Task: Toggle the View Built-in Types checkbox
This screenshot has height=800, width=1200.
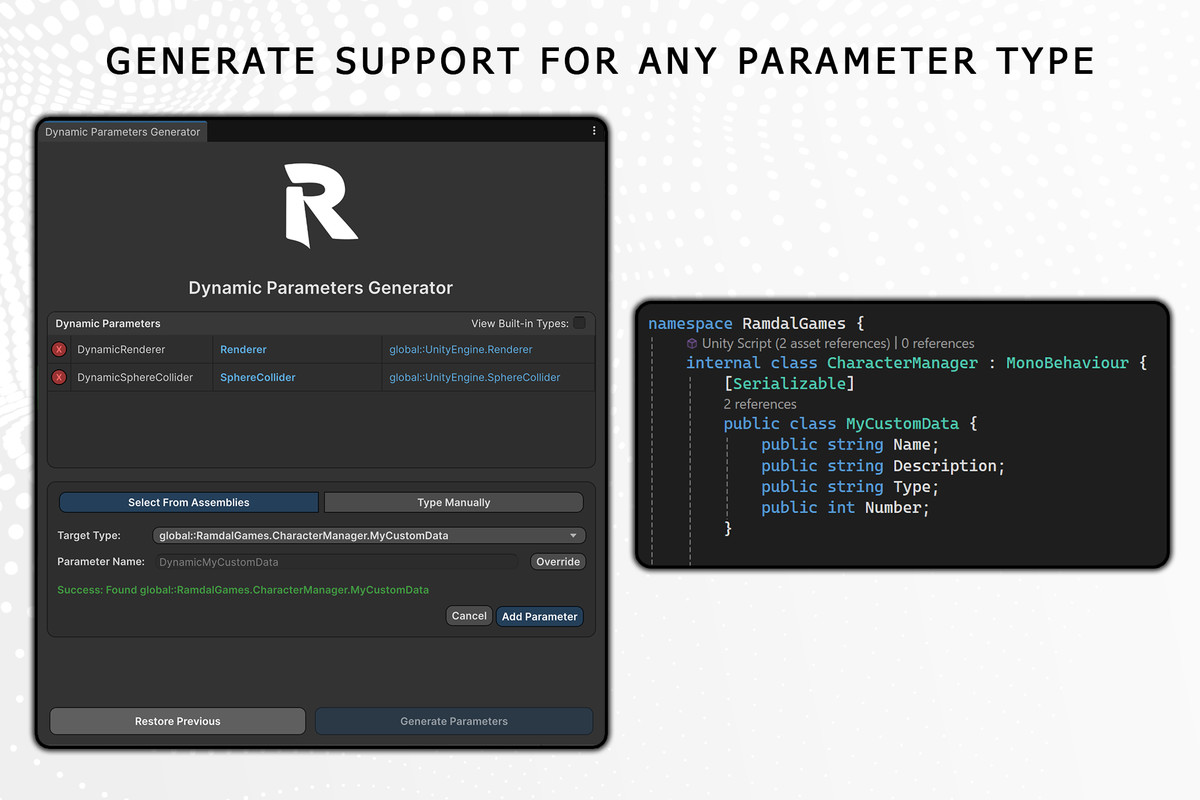Action: point(580,323)
